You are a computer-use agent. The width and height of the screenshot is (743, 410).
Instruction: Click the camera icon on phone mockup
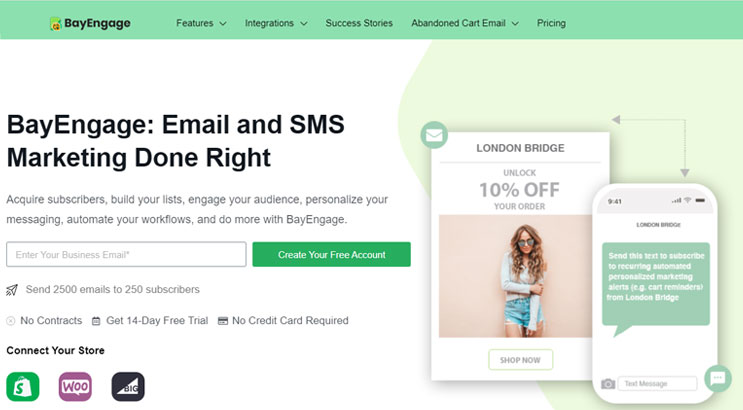click(x=608, y=383)
